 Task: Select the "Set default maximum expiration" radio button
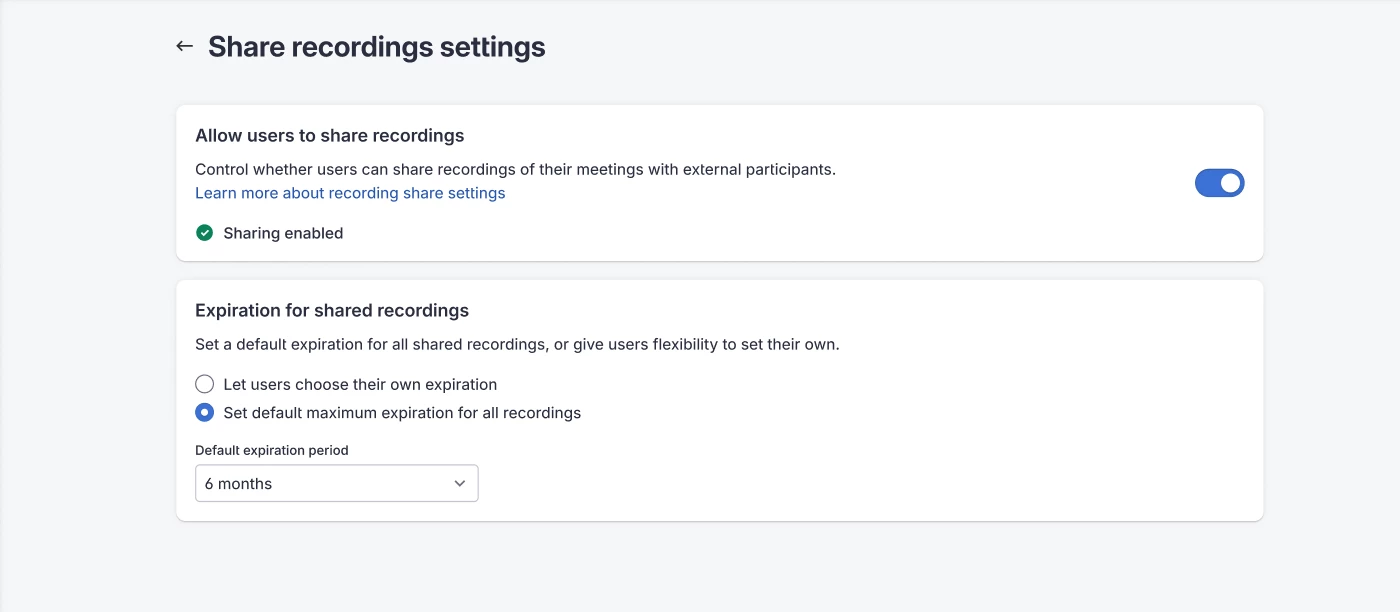click(x=204, y=412)
